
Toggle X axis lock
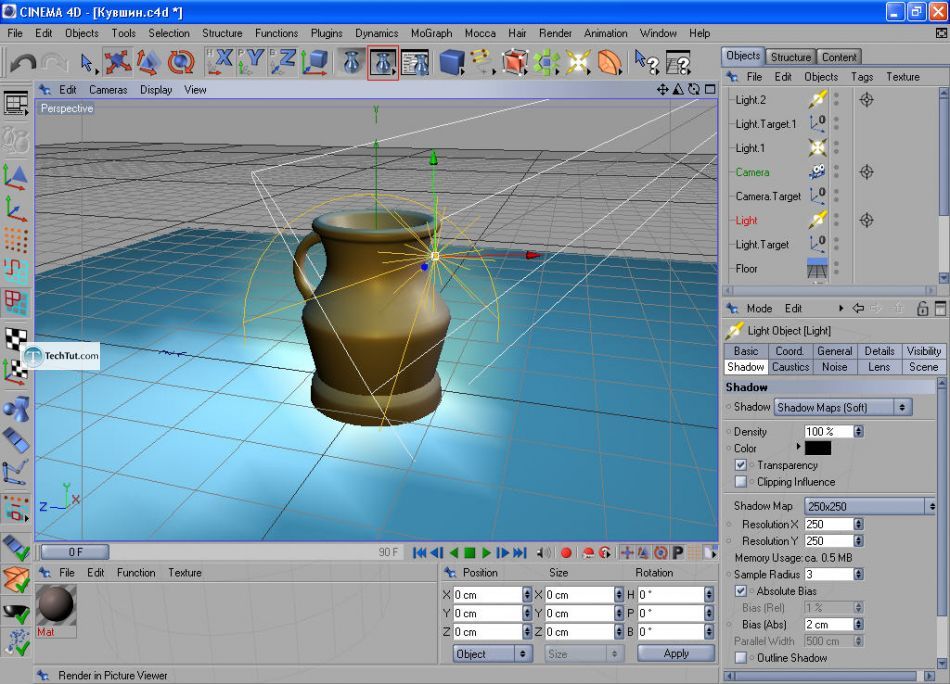point(220,62)
